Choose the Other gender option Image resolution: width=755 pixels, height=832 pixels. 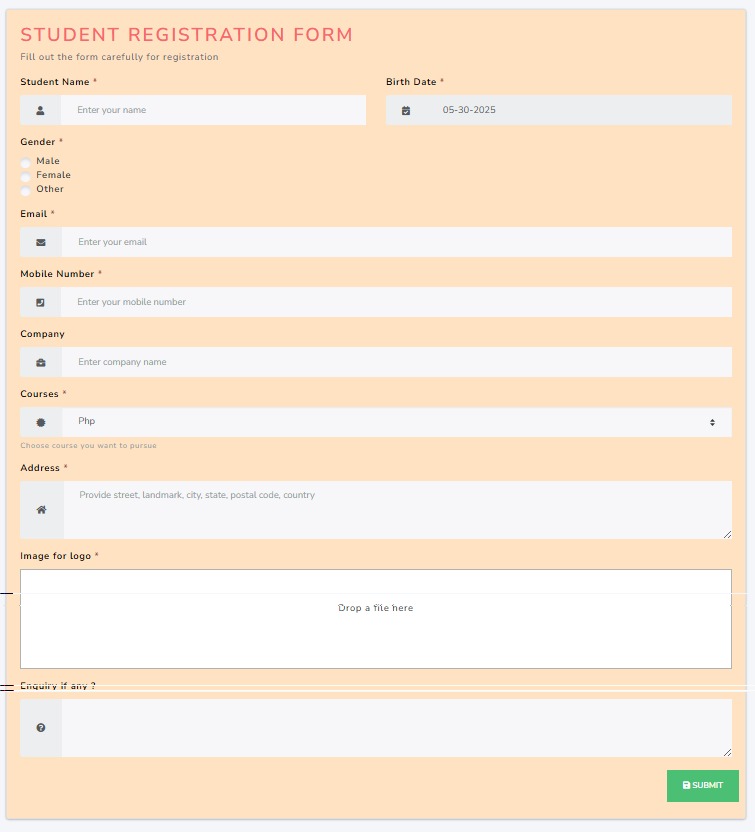pos(26,190)
